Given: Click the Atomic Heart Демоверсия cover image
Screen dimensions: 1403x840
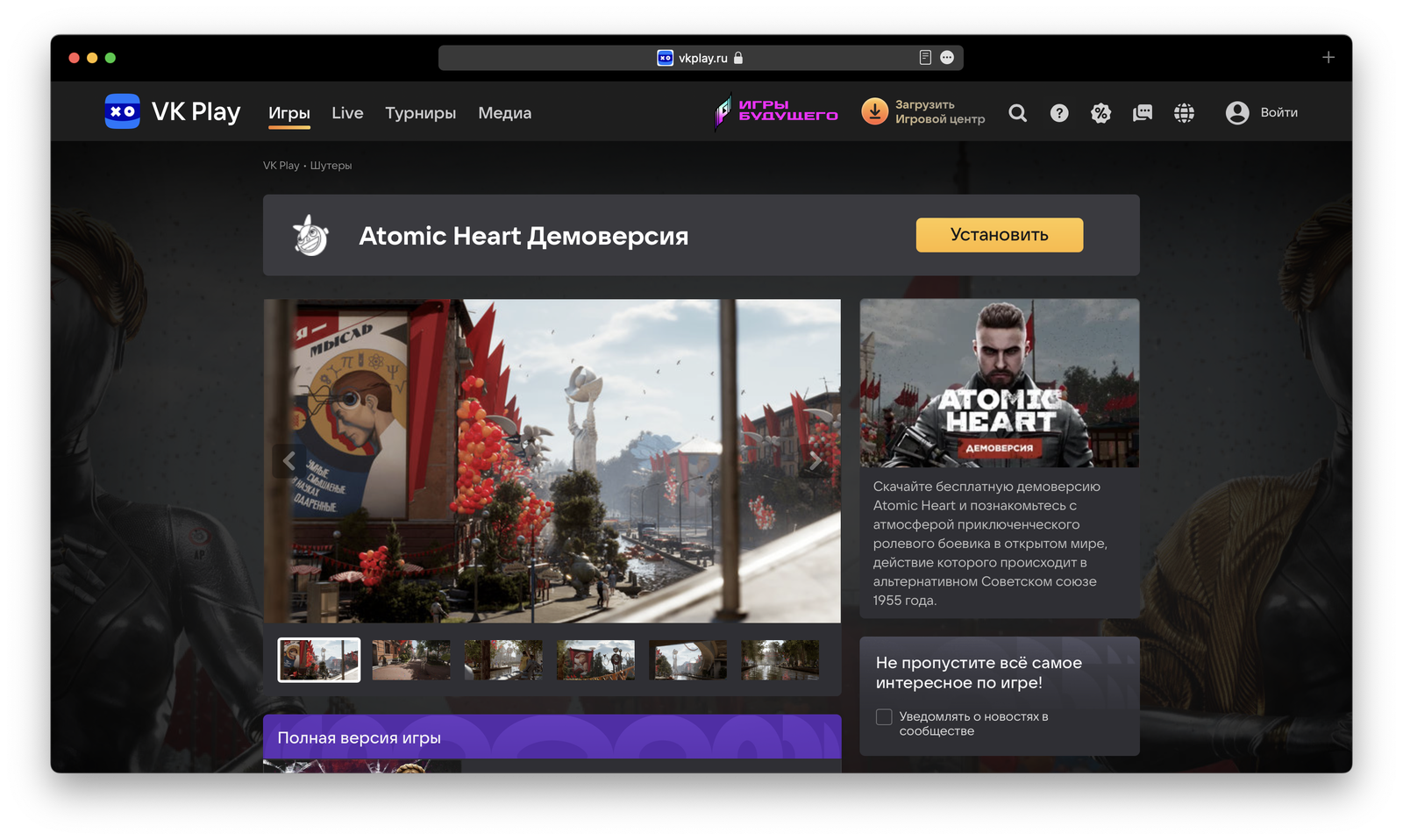Looking at the screenshot, I should [x=1000, y=383].
